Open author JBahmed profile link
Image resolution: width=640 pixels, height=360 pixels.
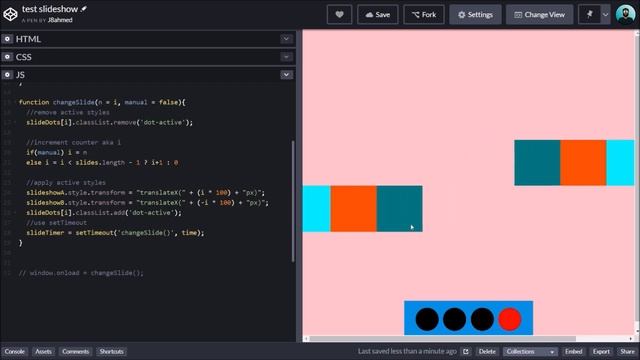(x=60, y=20)
